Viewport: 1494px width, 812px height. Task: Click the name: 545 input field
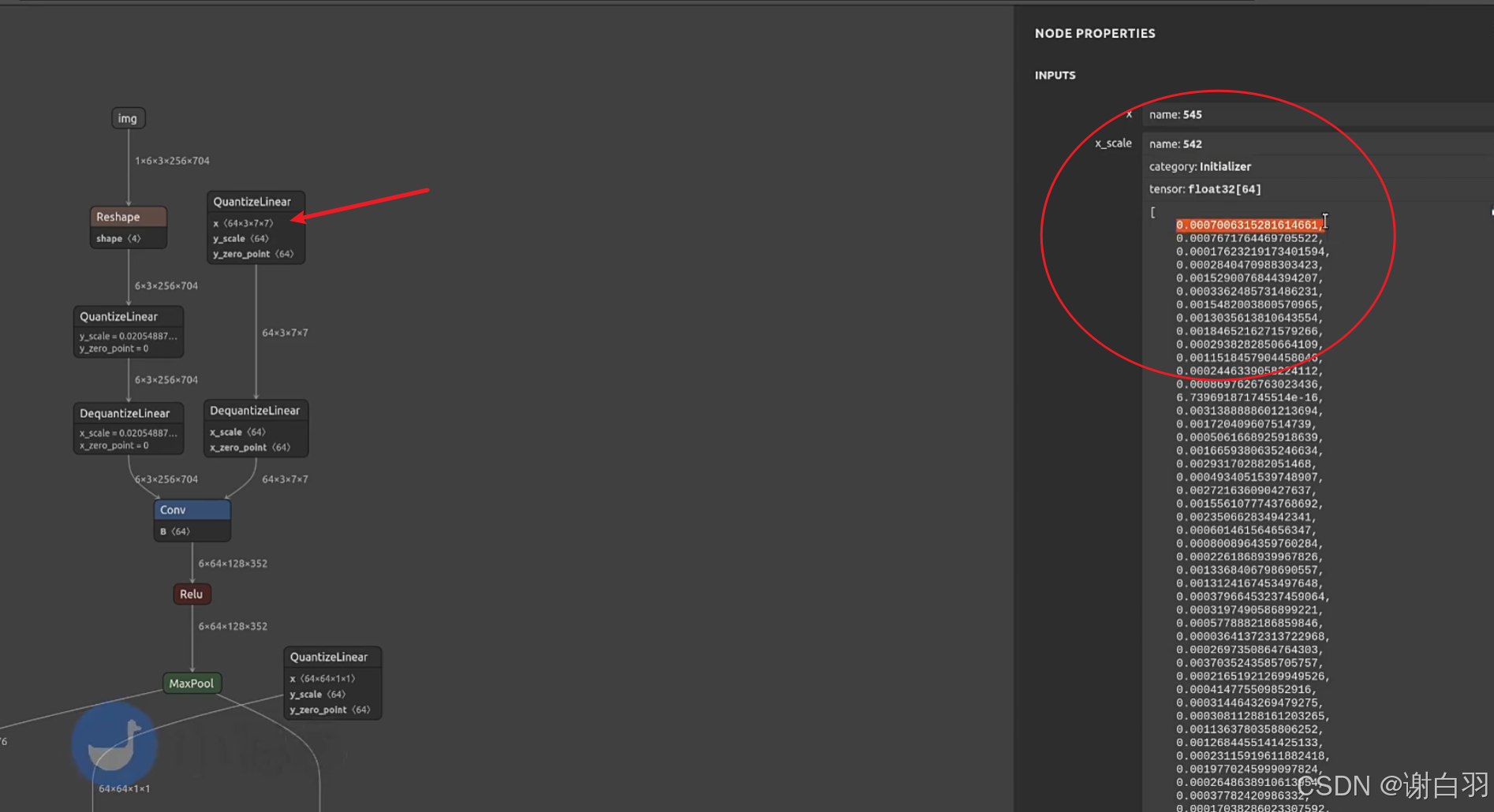[1317, 114]
